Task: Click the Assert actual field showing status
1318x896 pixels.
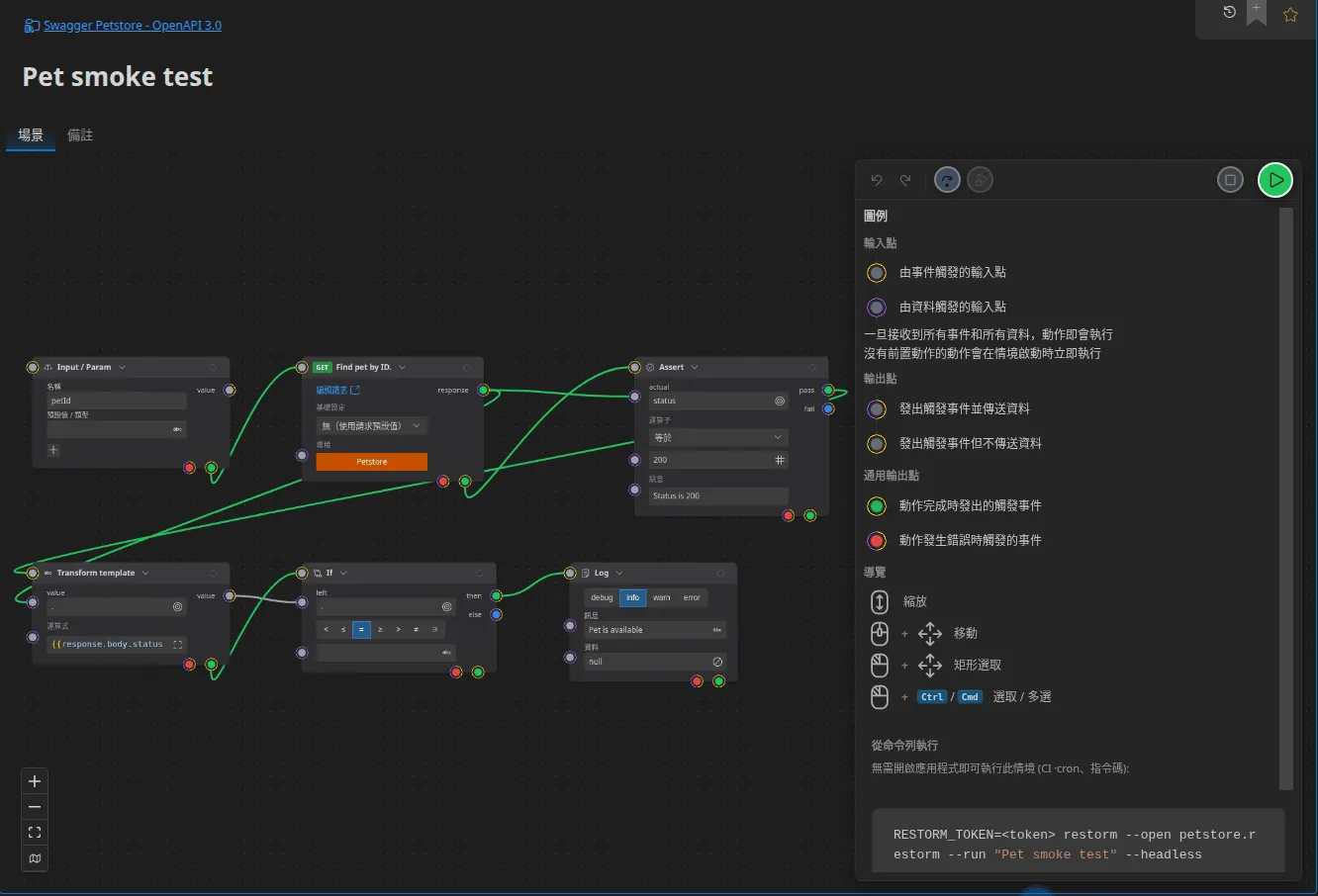Action: point(718,401)
